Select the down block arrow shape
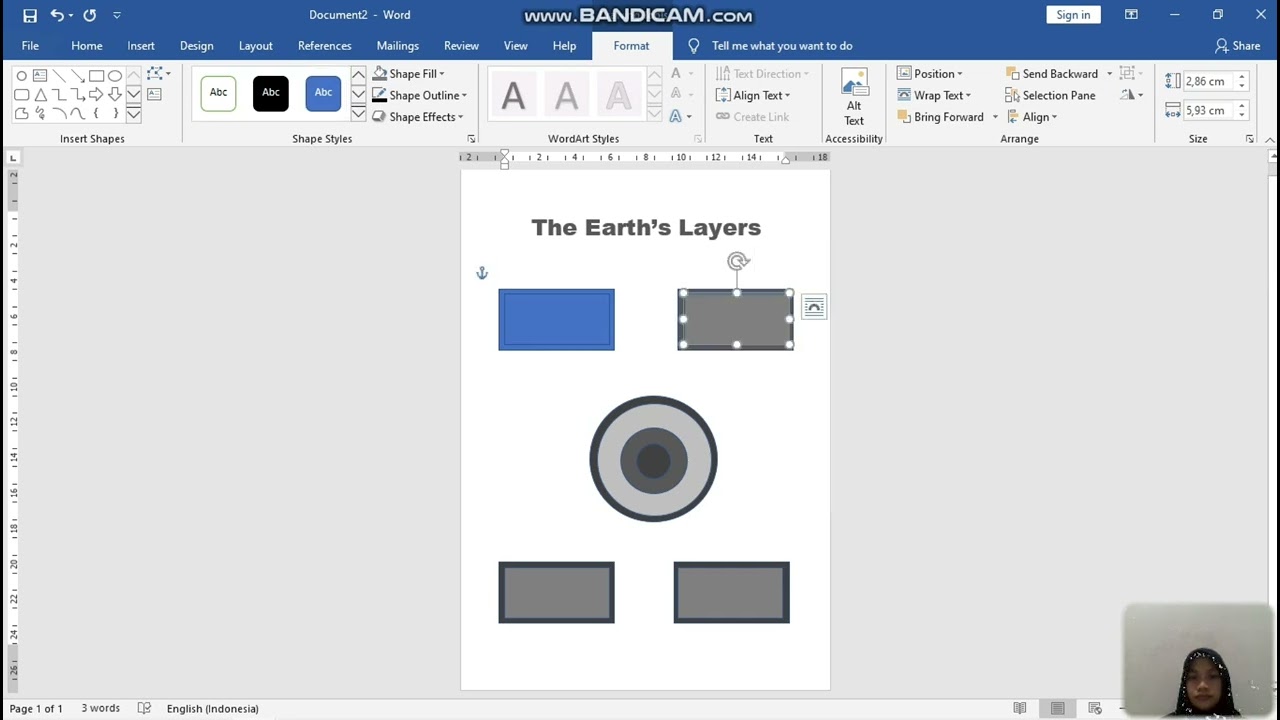Image resolution: width=1280 pixels, height=720 pixels. (x=115, y=95)
